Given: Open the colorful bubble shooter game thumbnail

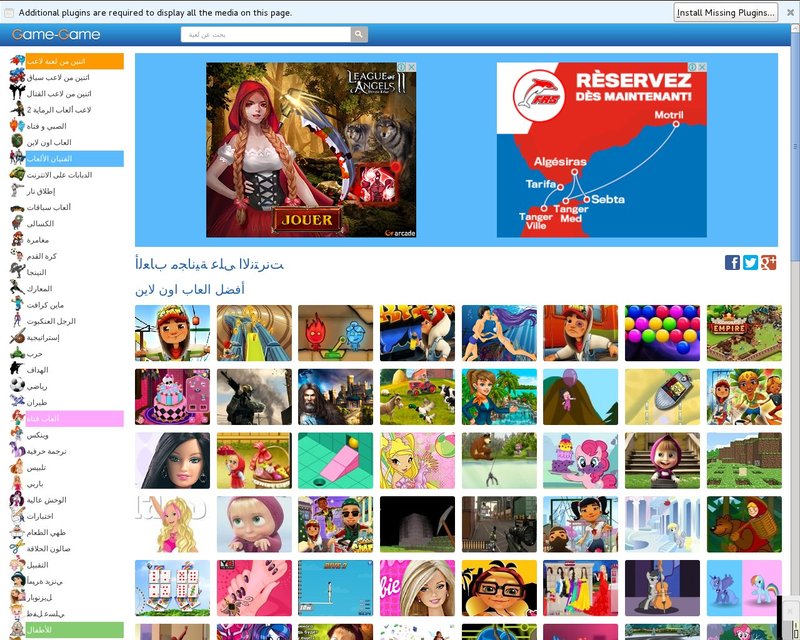Looking at the screenshot, I should coord(662,333).
